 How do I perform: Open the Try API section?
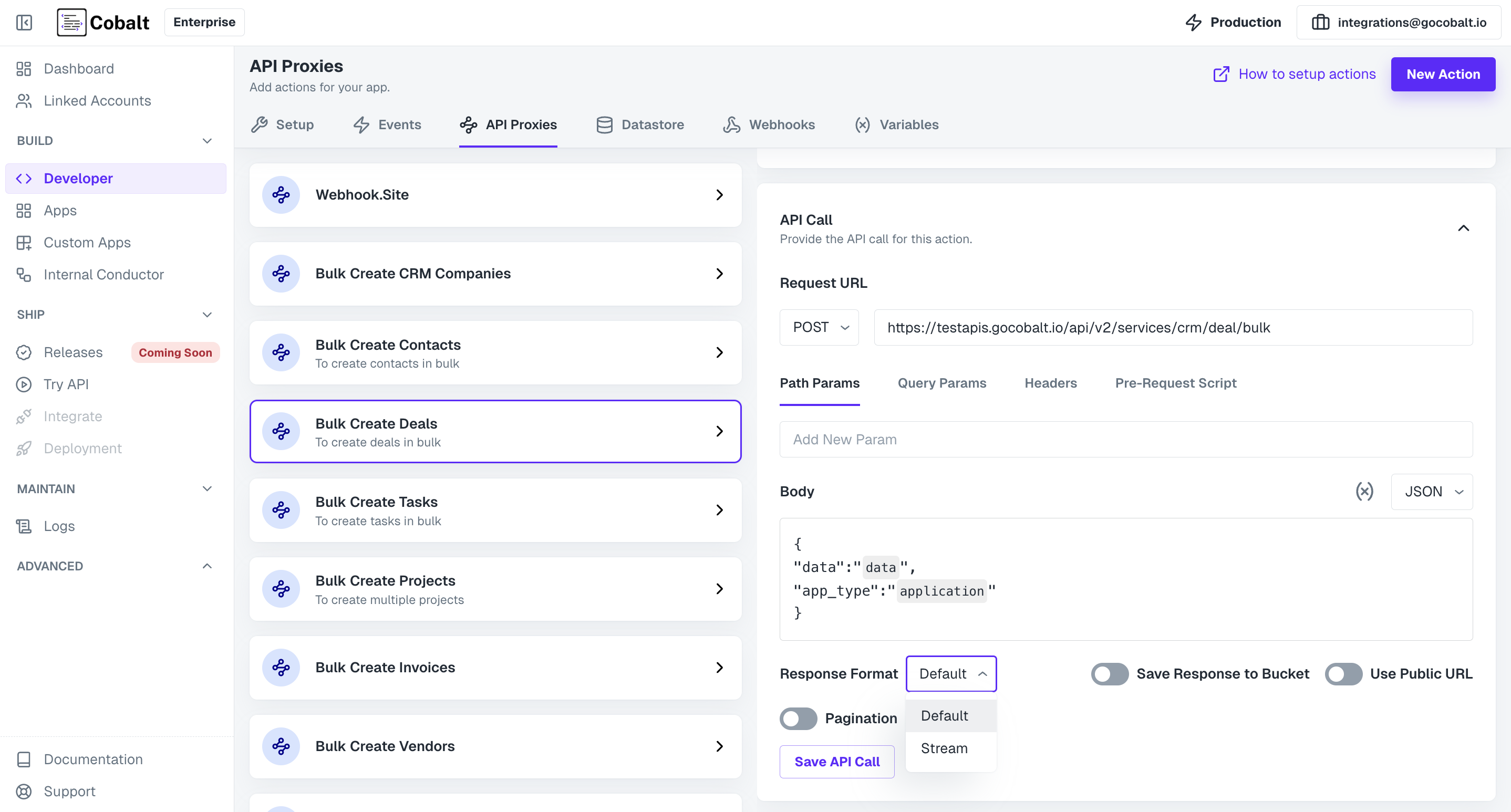coord(66,384)
